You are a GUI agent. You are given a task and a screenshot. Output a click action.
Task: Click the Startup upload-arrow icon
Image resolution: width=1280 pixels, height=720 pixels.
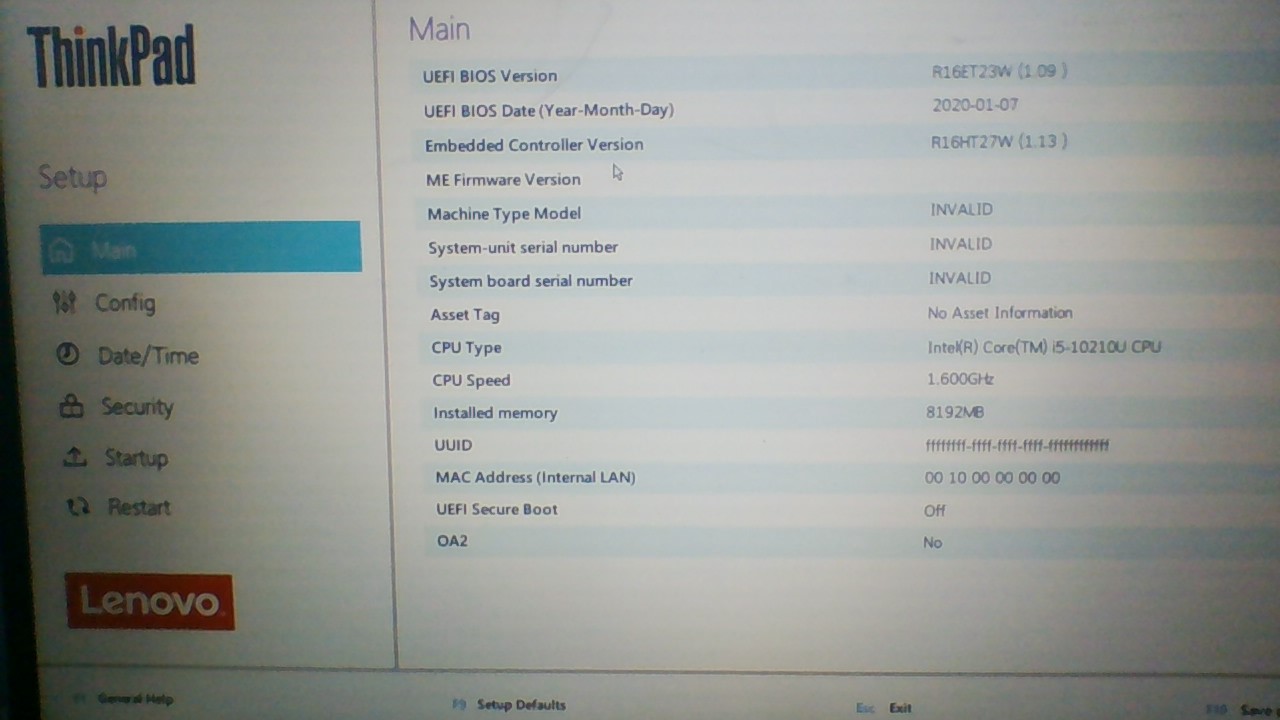(x=75, y=457)
